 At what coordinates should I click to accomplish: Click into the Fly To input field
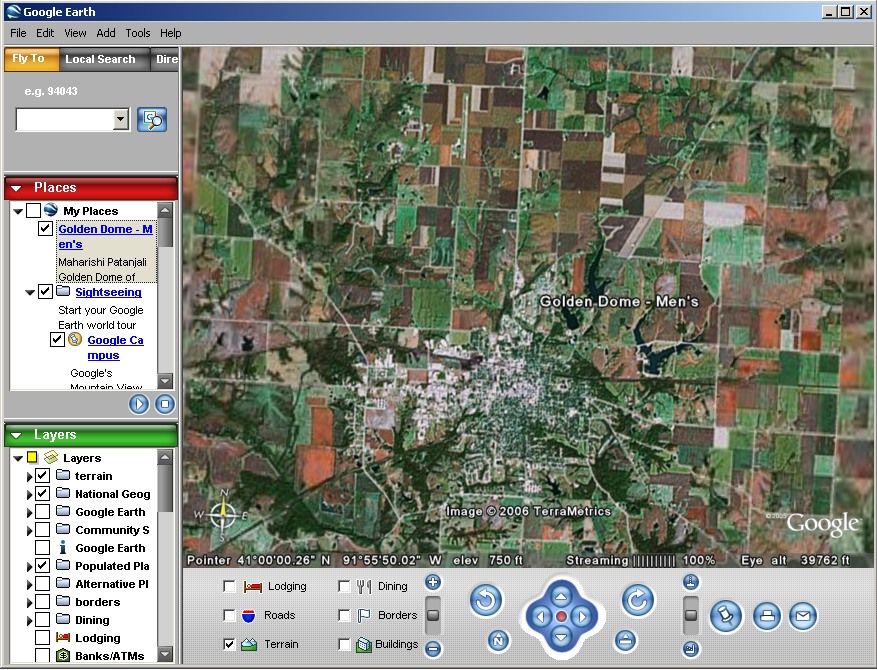pyautogui.click(x=65, y=119)
